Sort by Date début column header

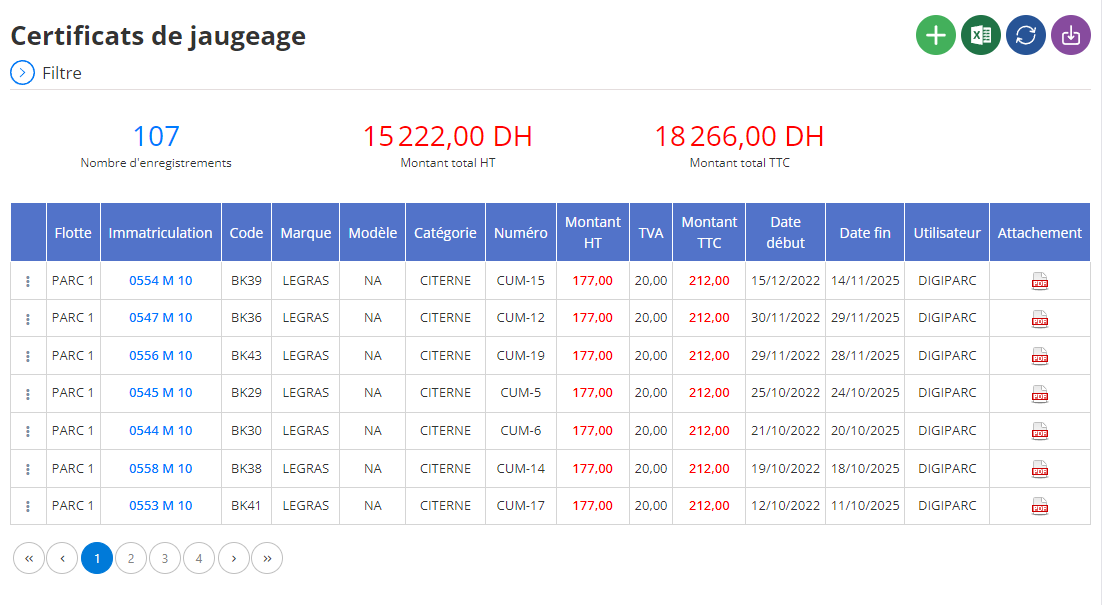[785, 233]
